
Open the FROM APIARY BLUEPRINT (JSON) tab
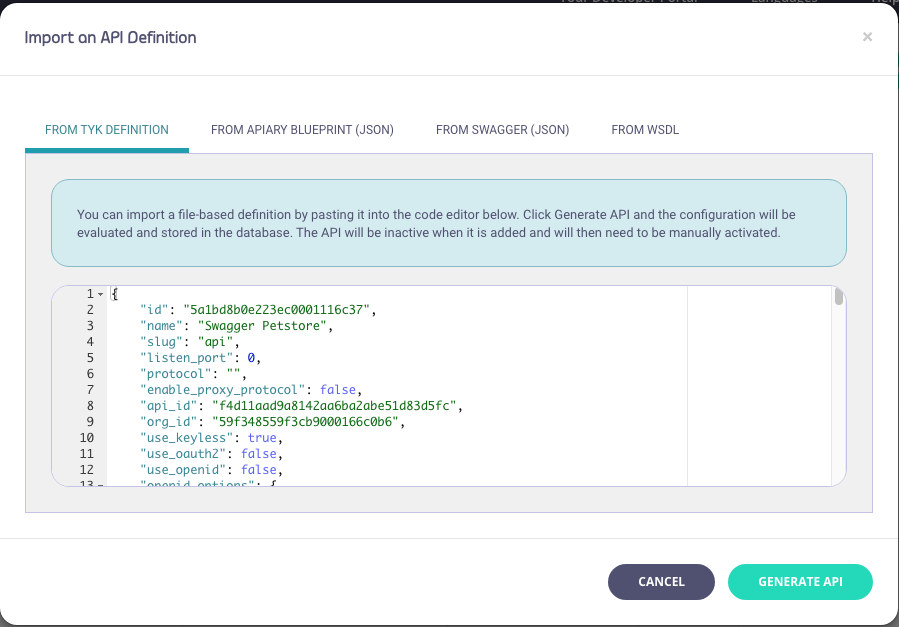[x=301, y=129]
